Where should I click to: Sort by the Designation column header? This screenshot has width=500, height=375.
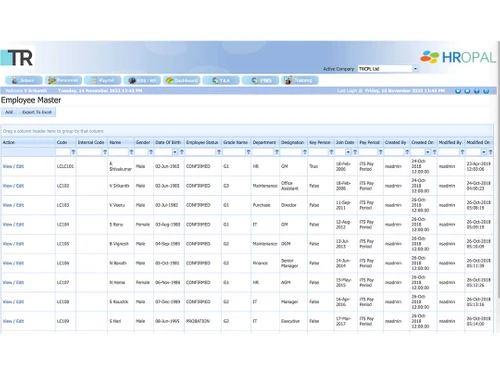point(292,142)
